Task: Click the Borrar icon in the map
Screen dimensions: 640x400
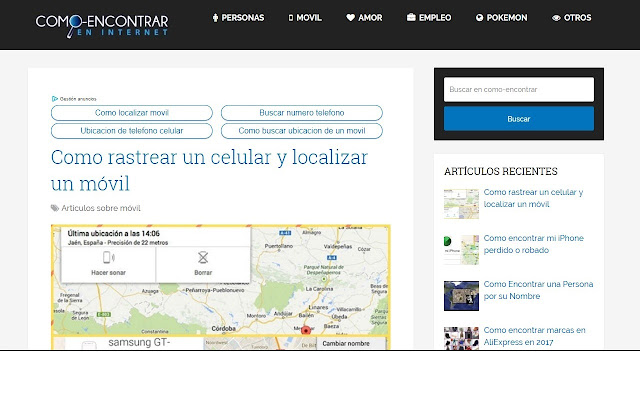Action: point(203,258)
